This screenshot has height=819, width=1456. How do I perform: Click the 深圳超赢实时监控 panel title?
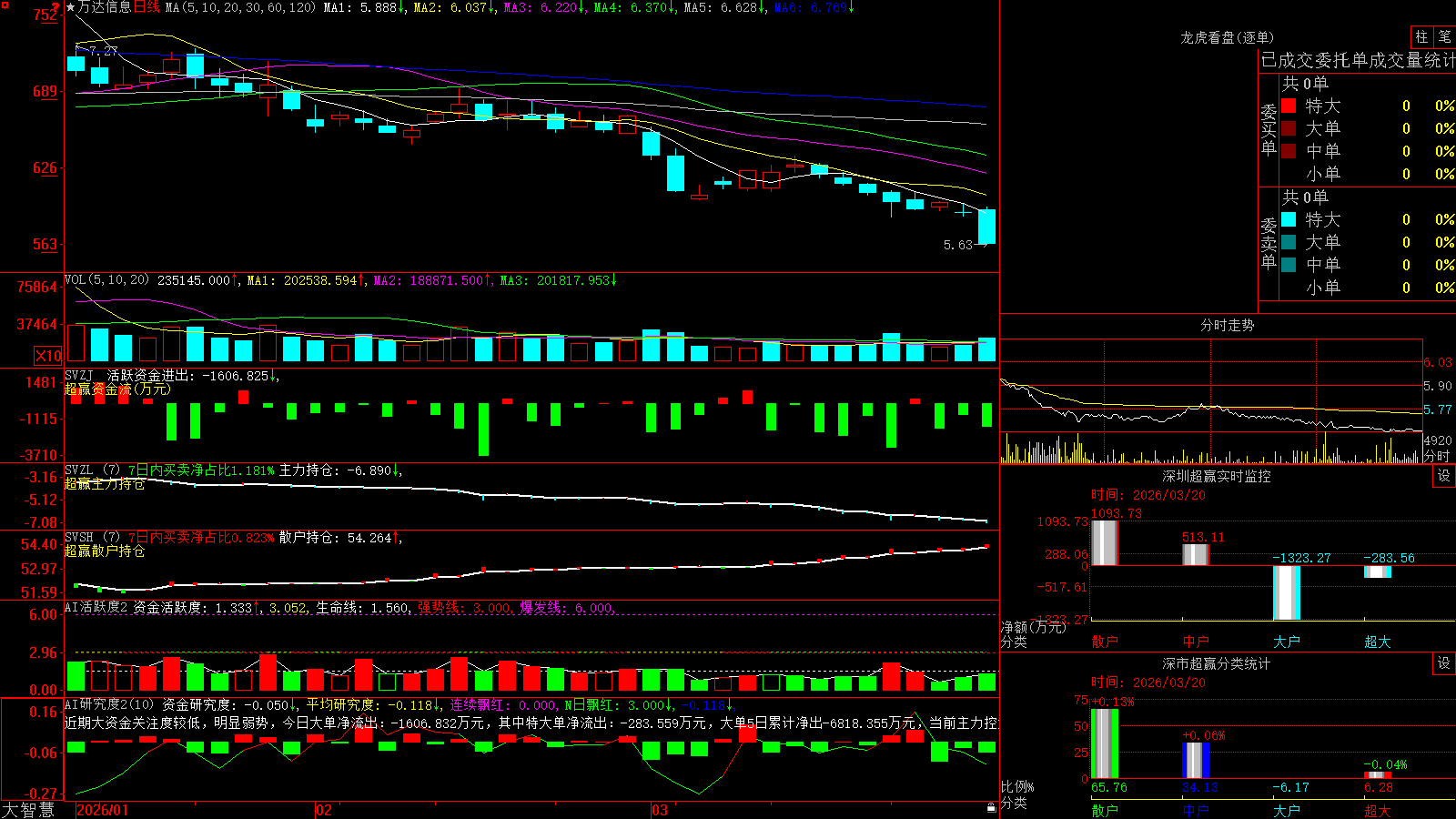(1216, 476)
